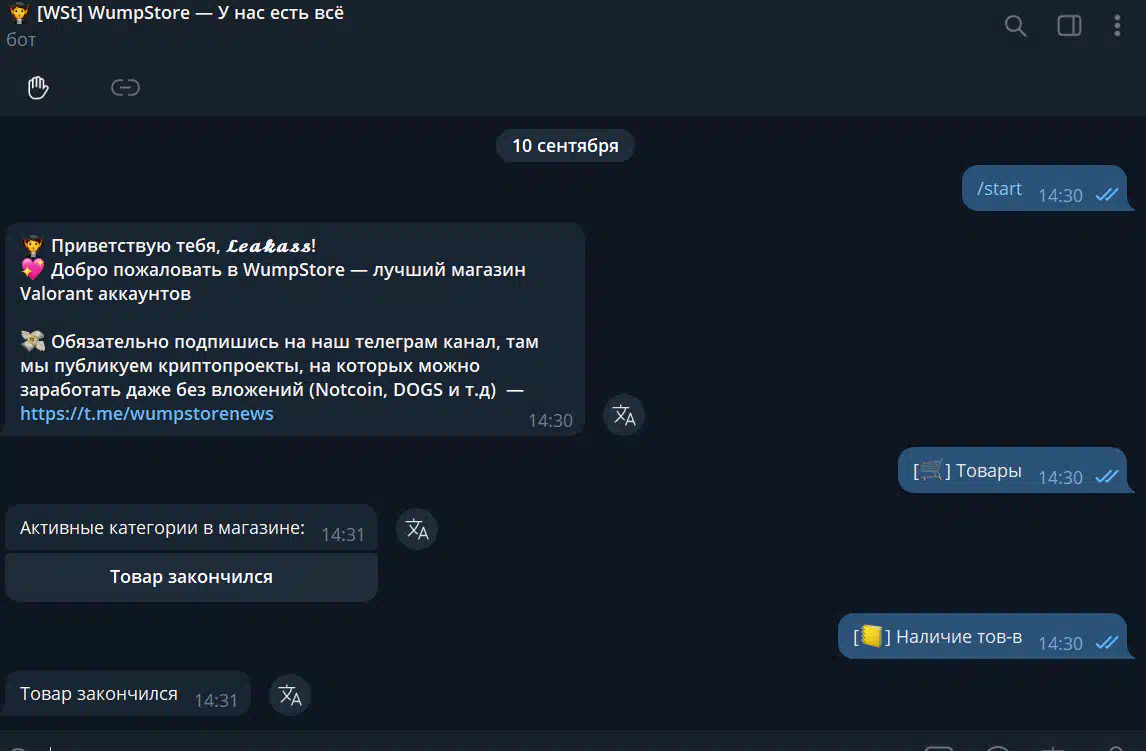Toggle the right side panel icon
The height and width of the screenshot is (751, 1146).
[x=1069, y=26]
